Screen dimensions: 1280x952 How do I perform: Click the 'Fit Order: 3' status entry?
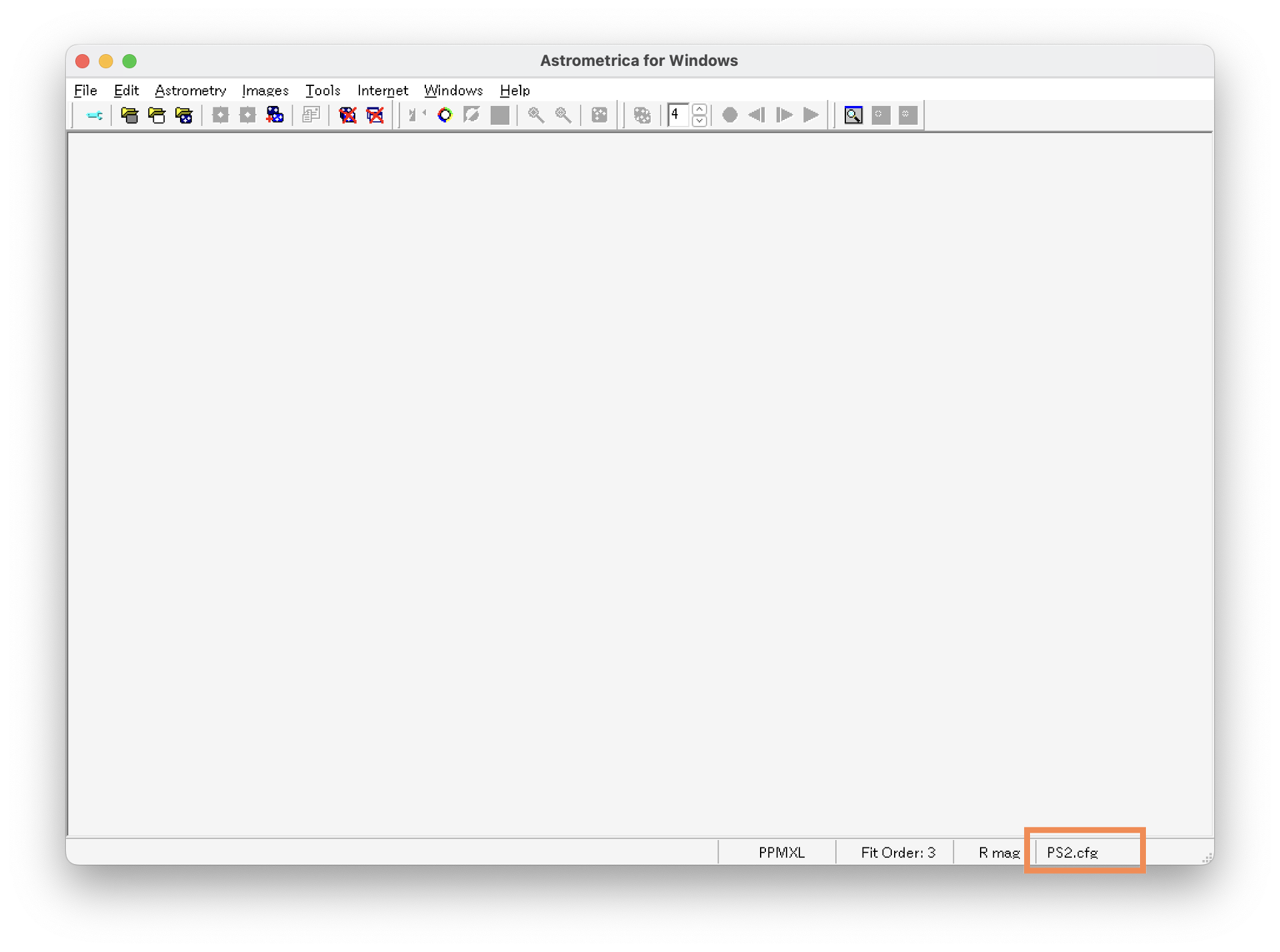pos(898,853)
